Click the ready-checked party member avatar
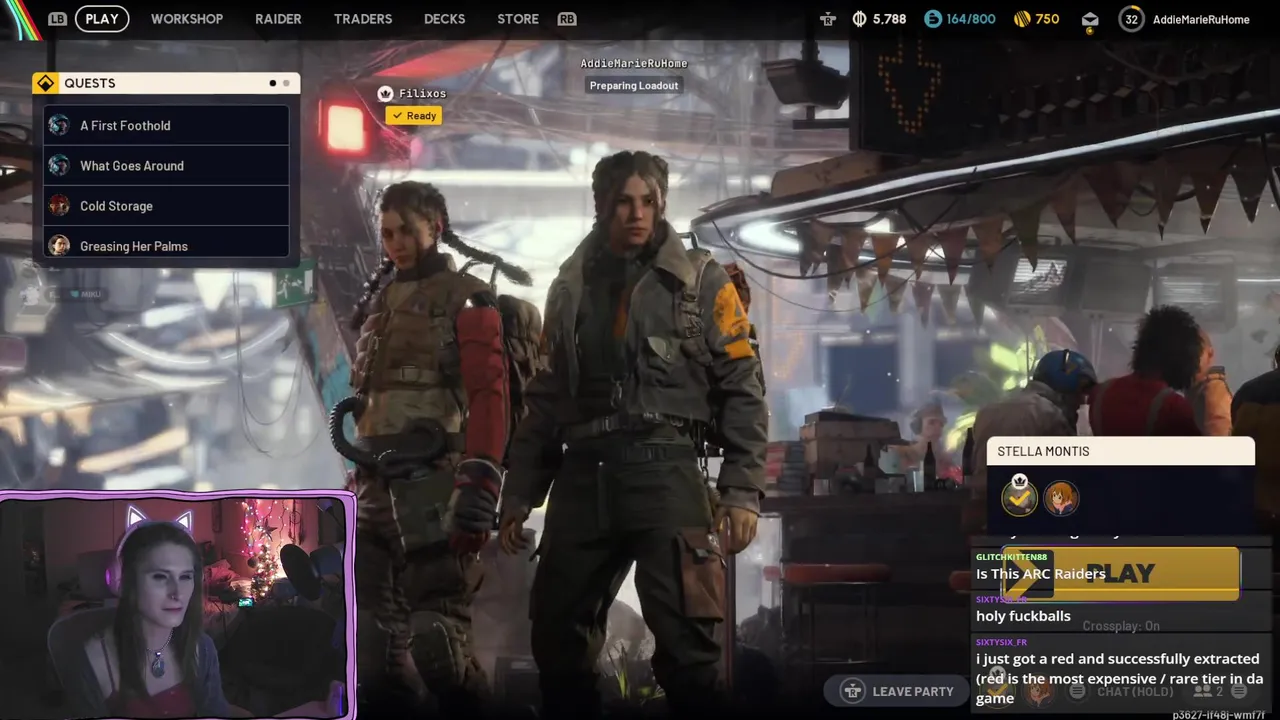The image size is (1280, 720). coord(1019,496)
